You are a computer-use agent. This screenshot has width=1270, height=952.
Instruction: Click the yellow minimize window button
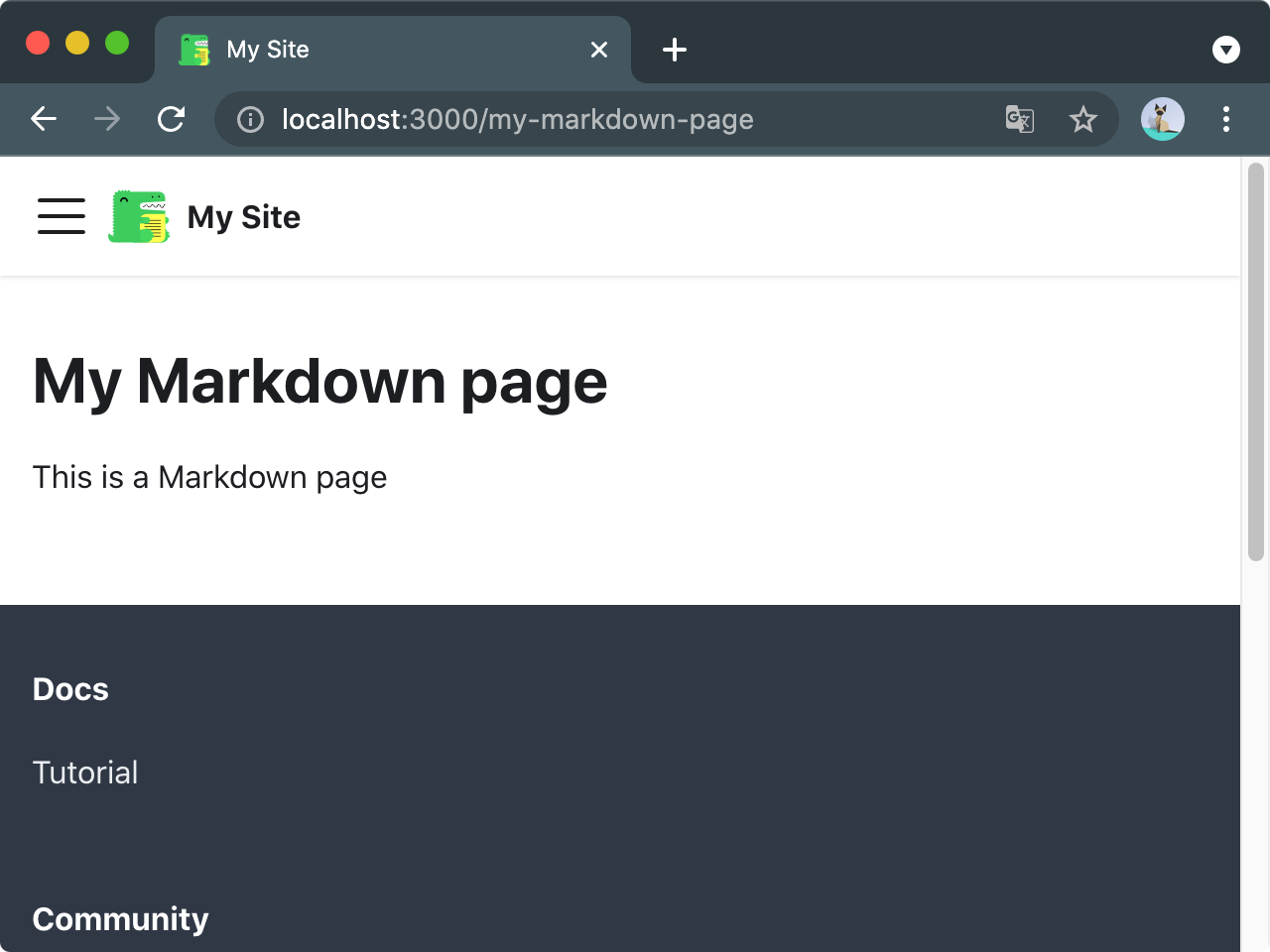click(77, 43)
